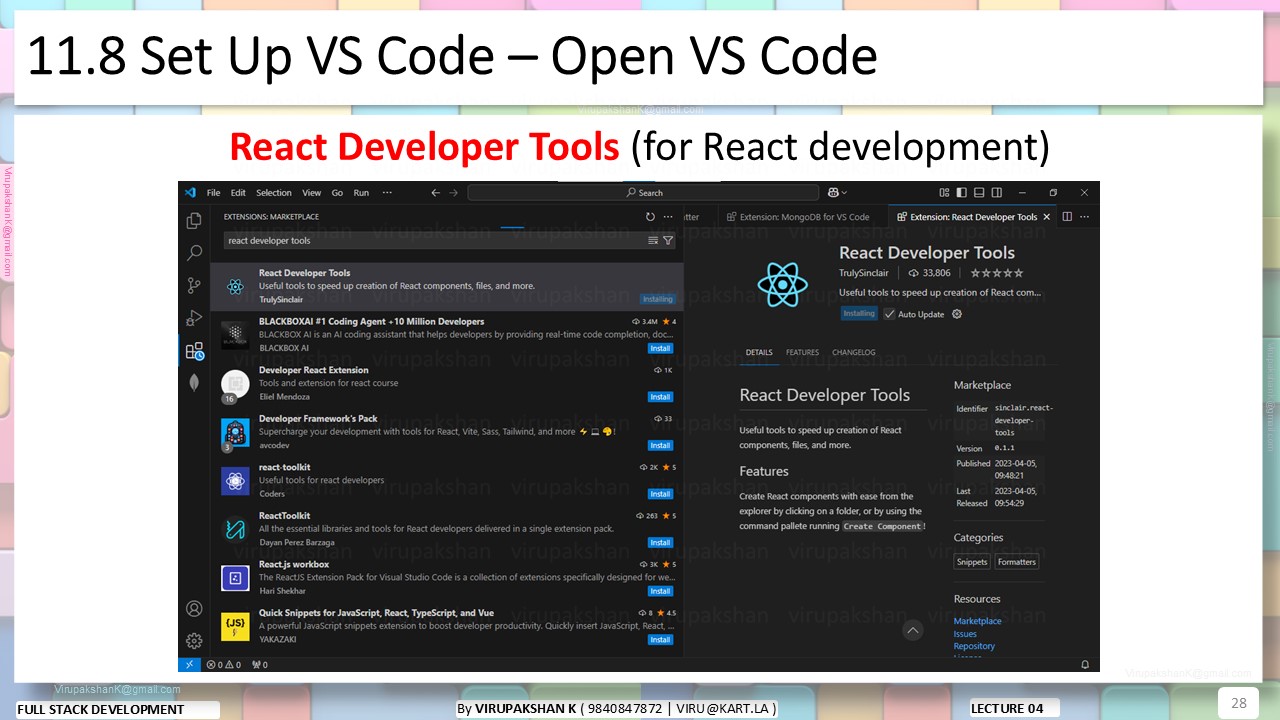Toggle the Auto Update checkbox
This screenshot has width=1280, height=720.
(890, 314)
